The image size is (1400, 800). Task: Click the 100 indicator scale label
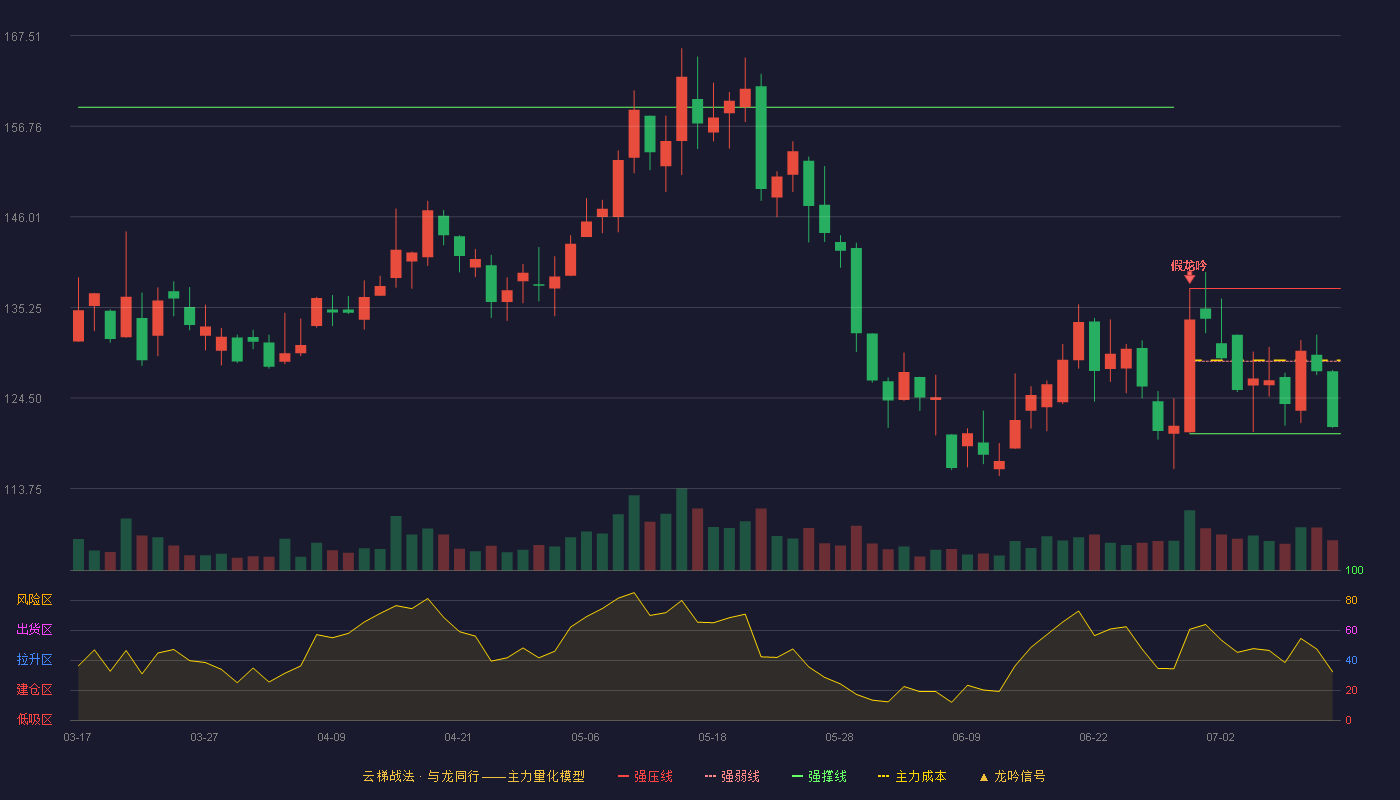tap(1354, 571)
